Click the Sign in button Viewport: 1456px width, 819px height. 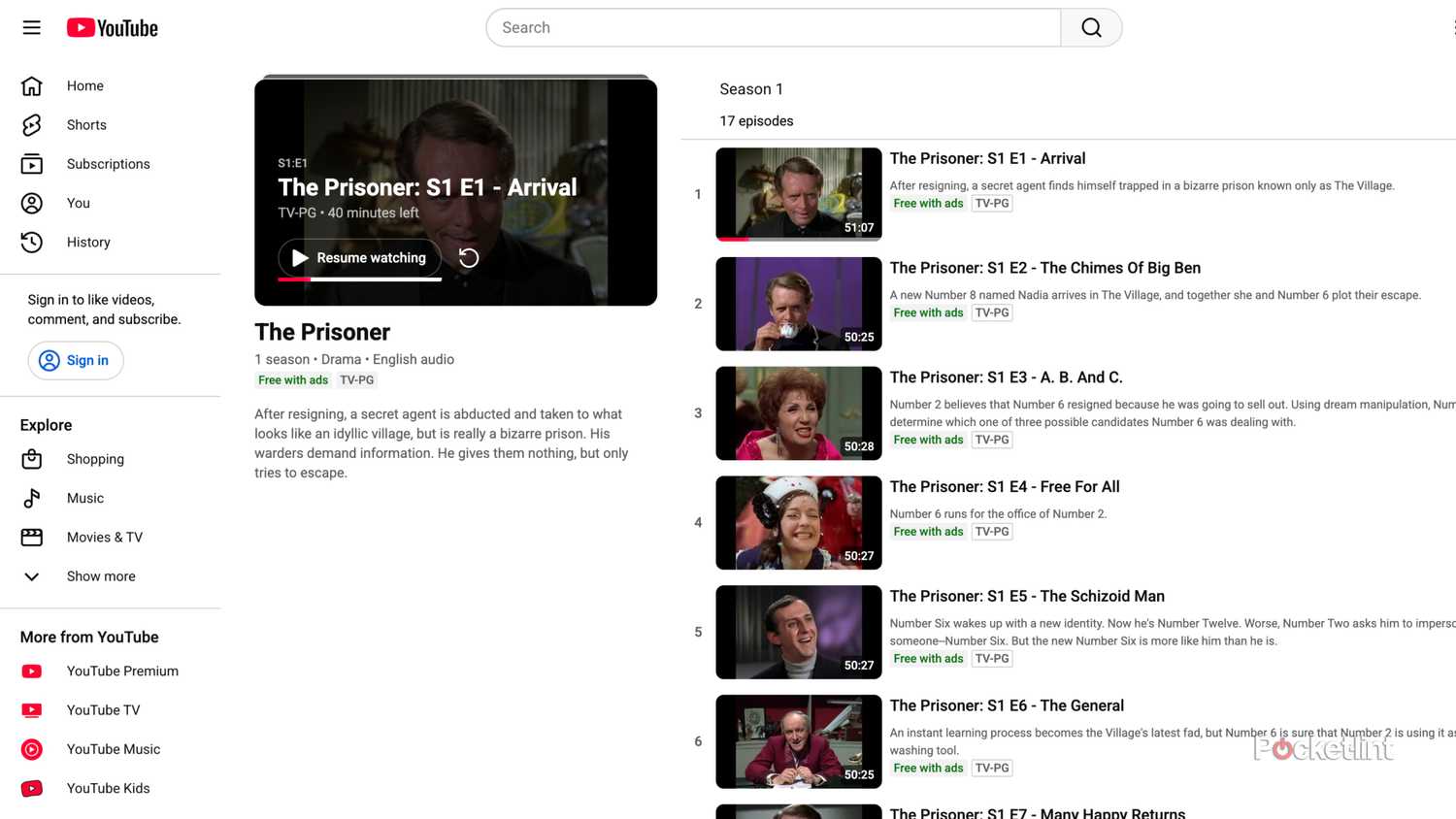(x=76, y=361)
